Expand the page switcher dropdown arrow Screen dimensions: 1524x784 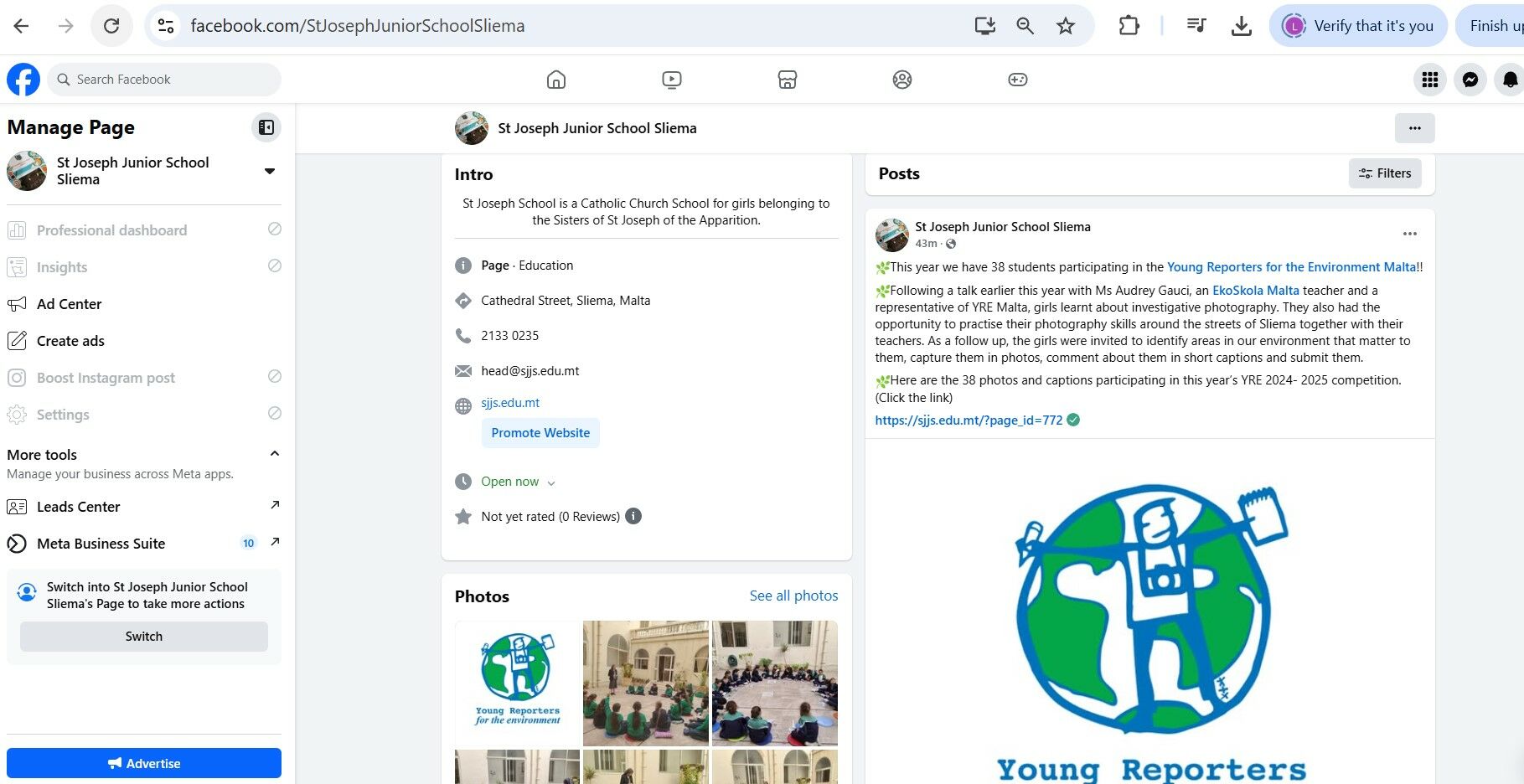coord(270,171)
